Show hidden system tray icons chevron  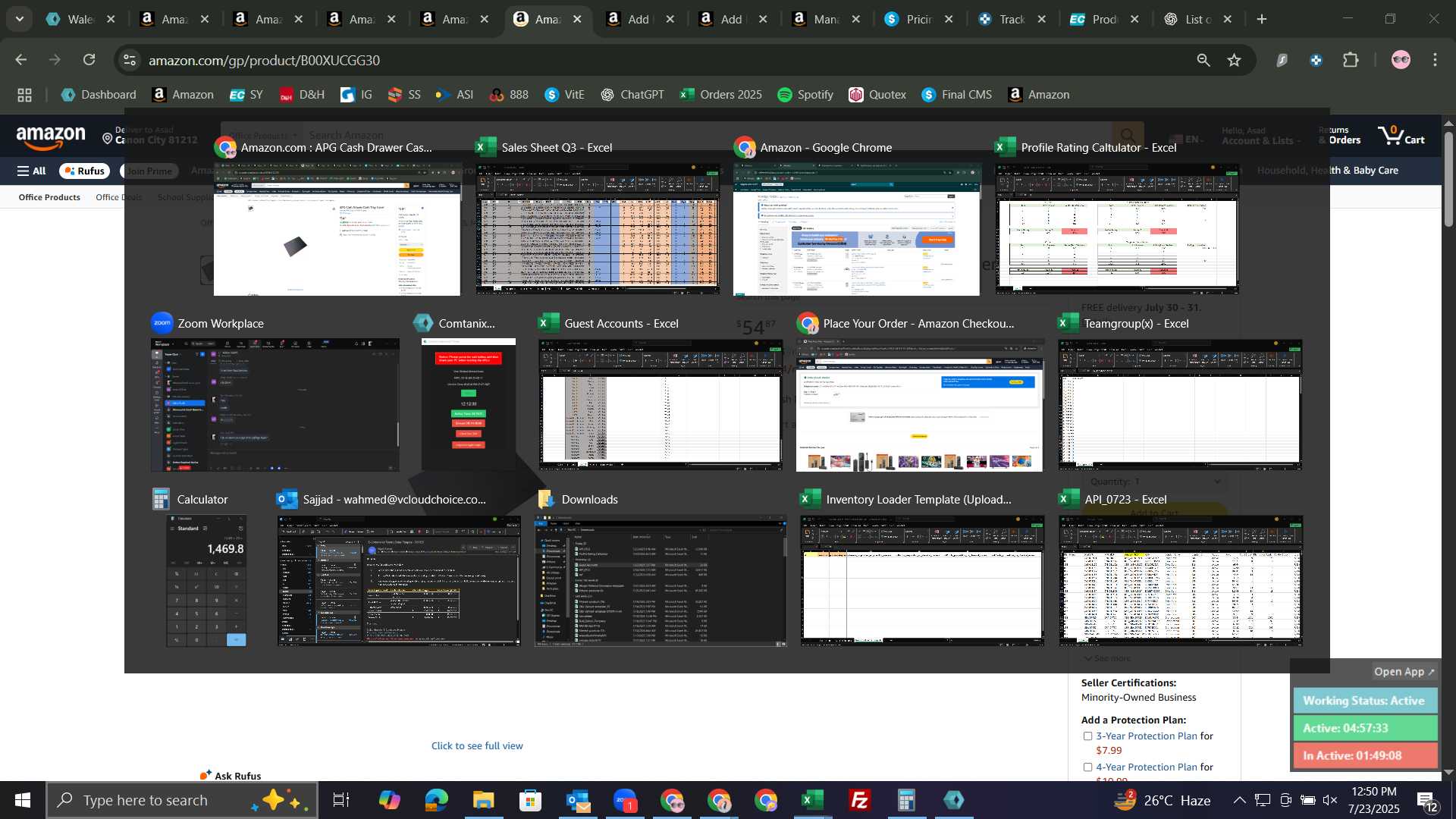click(1239, 800)
